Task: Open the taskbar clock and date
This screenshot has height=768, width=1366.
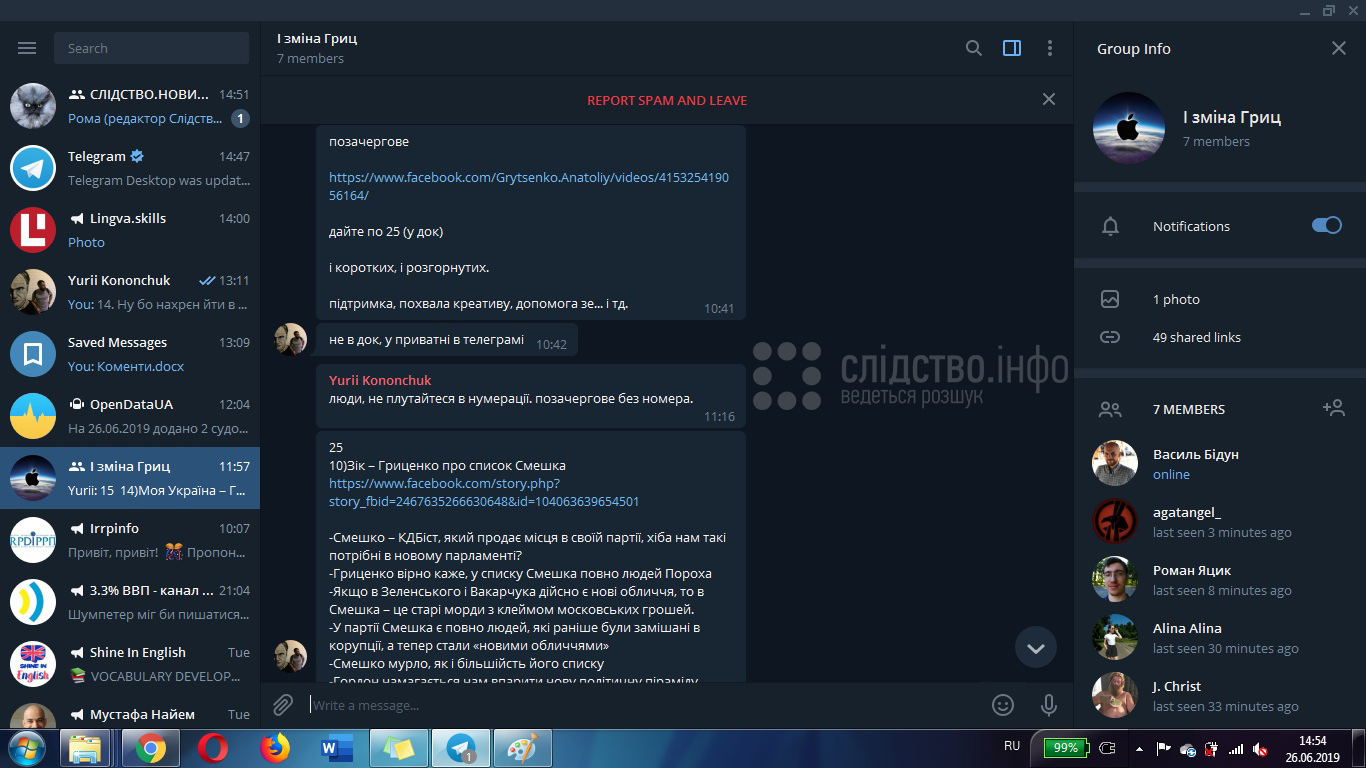Action: click(x=1312, y=749)
